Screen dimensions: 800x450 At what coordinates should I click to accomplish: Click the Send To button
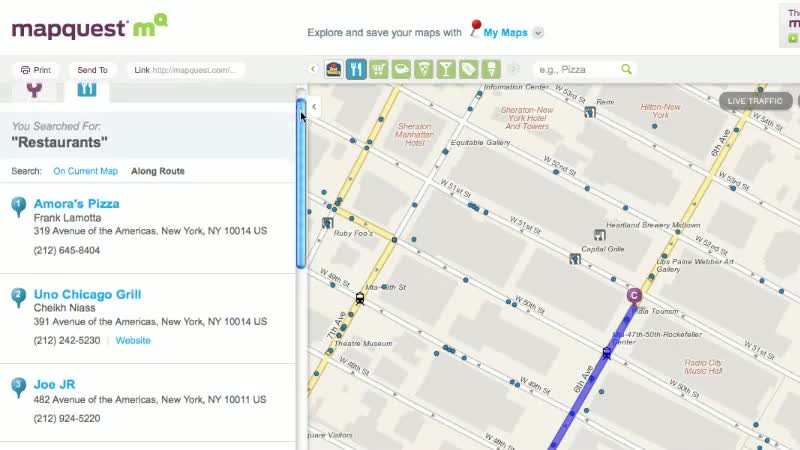pos(92,70)
